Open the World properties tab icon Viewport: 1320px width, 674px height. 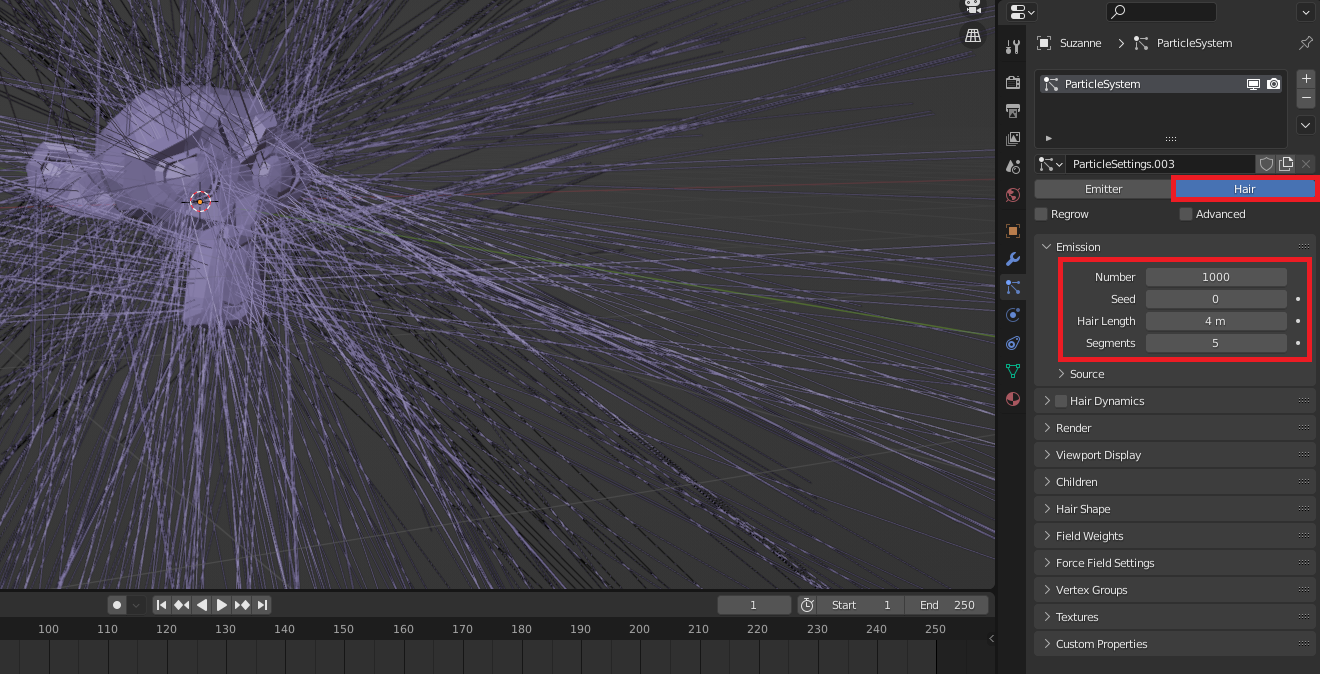[x=1013, y=194]
